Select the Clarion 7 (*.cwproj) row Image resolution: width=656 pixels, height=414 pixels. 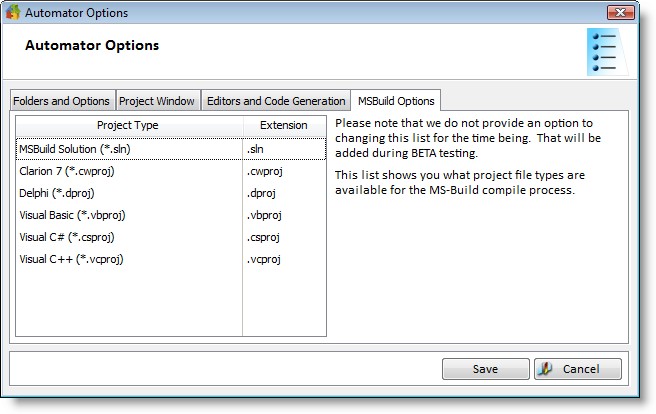click(x=171, y=171)
